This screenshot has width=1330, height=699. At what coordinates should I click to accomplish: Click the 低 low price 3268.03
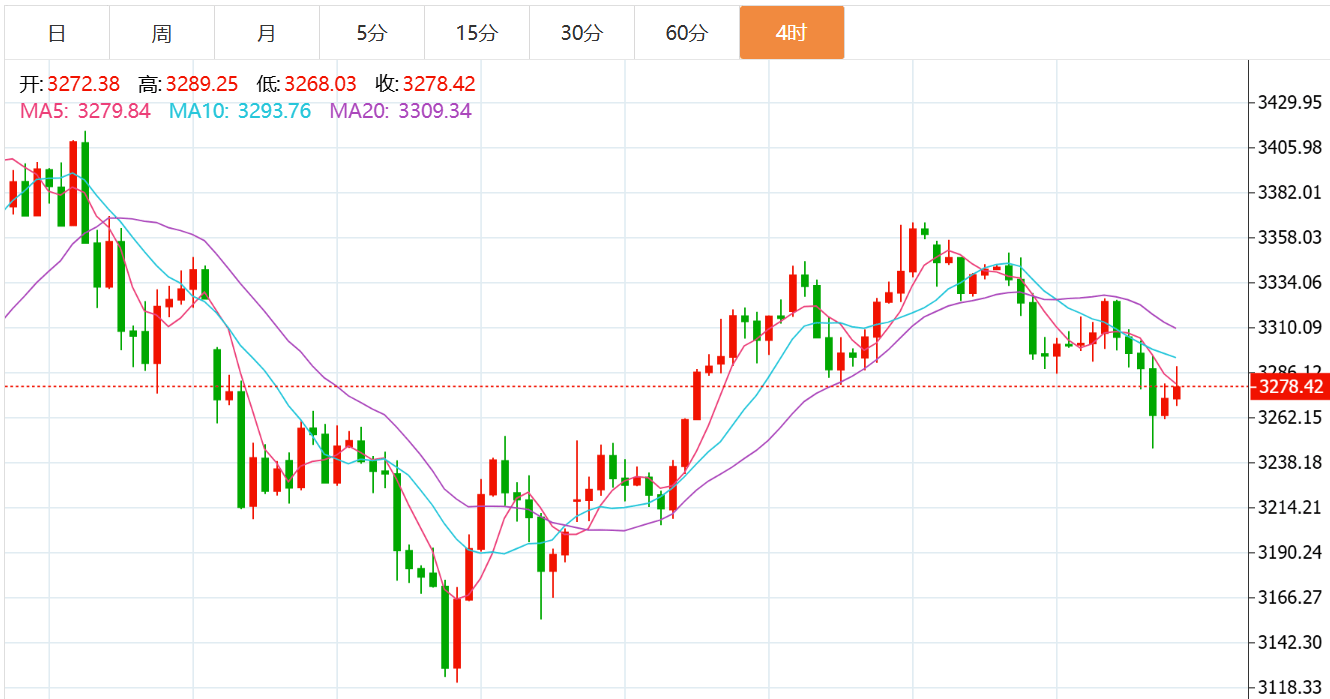320,85
